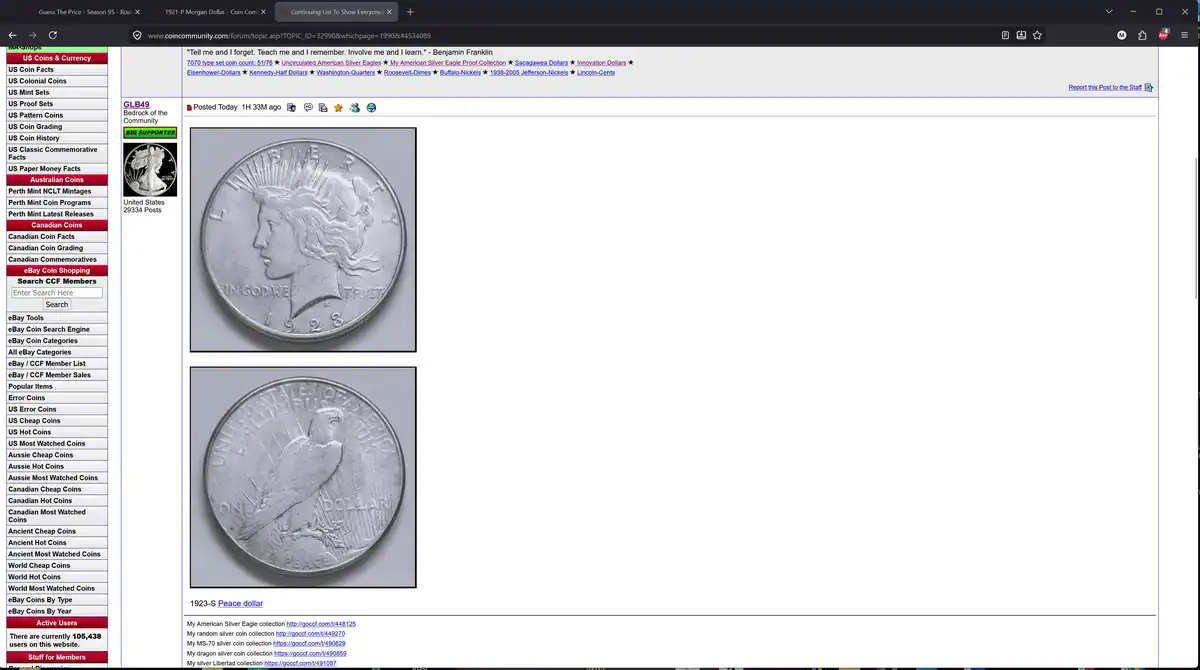
Task: Open the 'Uncirculated American Silver Eagles' link
Action: tap(331, 63)
